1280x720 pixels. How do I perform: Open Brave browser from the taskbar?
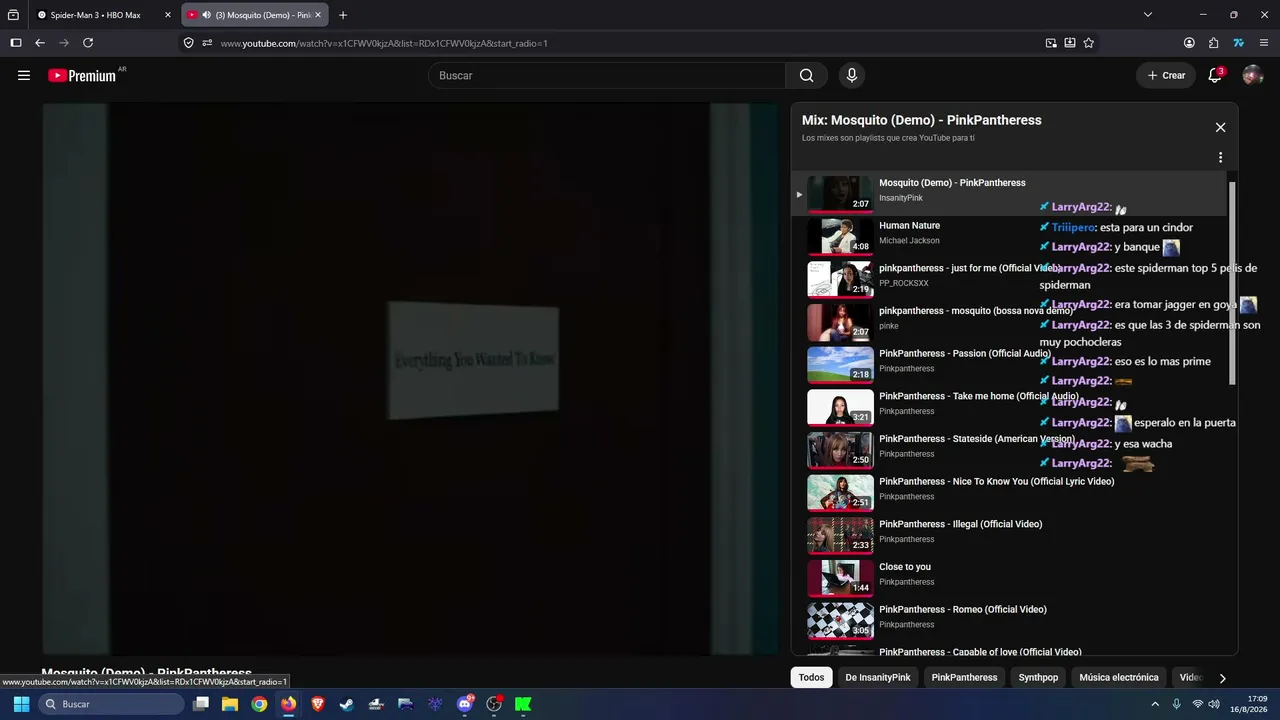(x=318, y=704)
